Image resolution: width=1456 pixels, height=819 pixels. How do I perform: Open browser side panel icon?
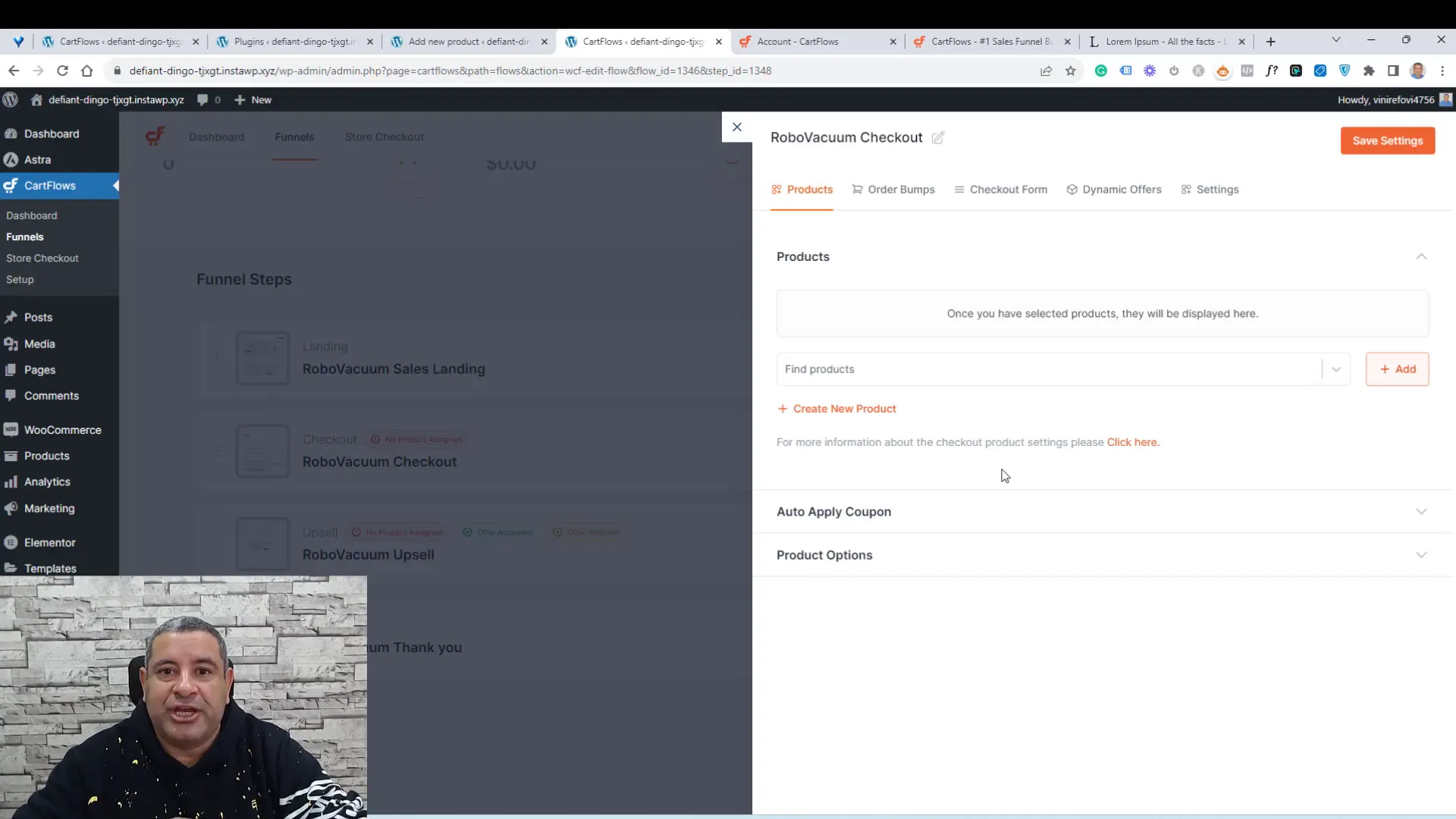coord(1393,71)
